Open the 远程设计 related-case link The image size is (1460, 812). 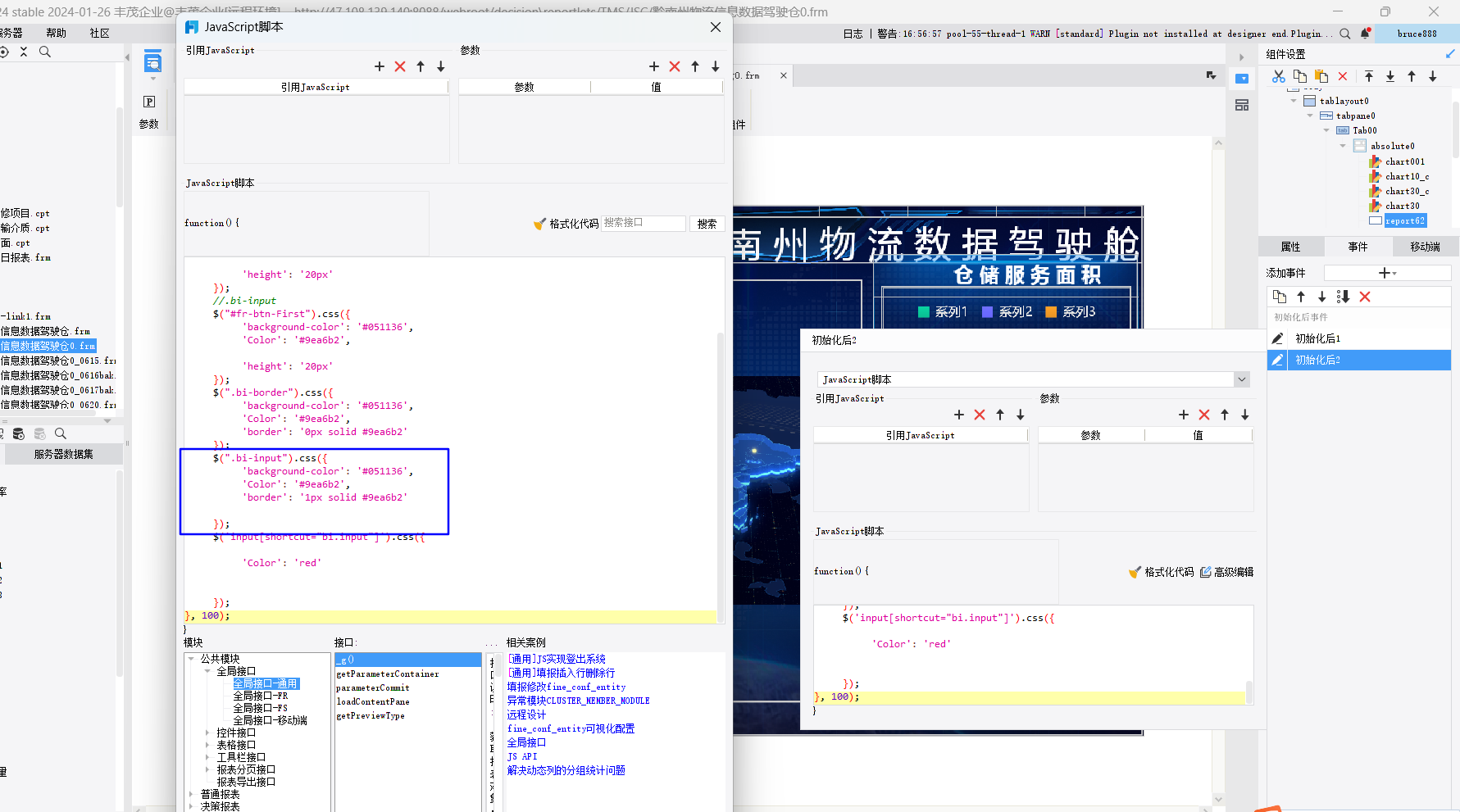click(x=526, y=714)
